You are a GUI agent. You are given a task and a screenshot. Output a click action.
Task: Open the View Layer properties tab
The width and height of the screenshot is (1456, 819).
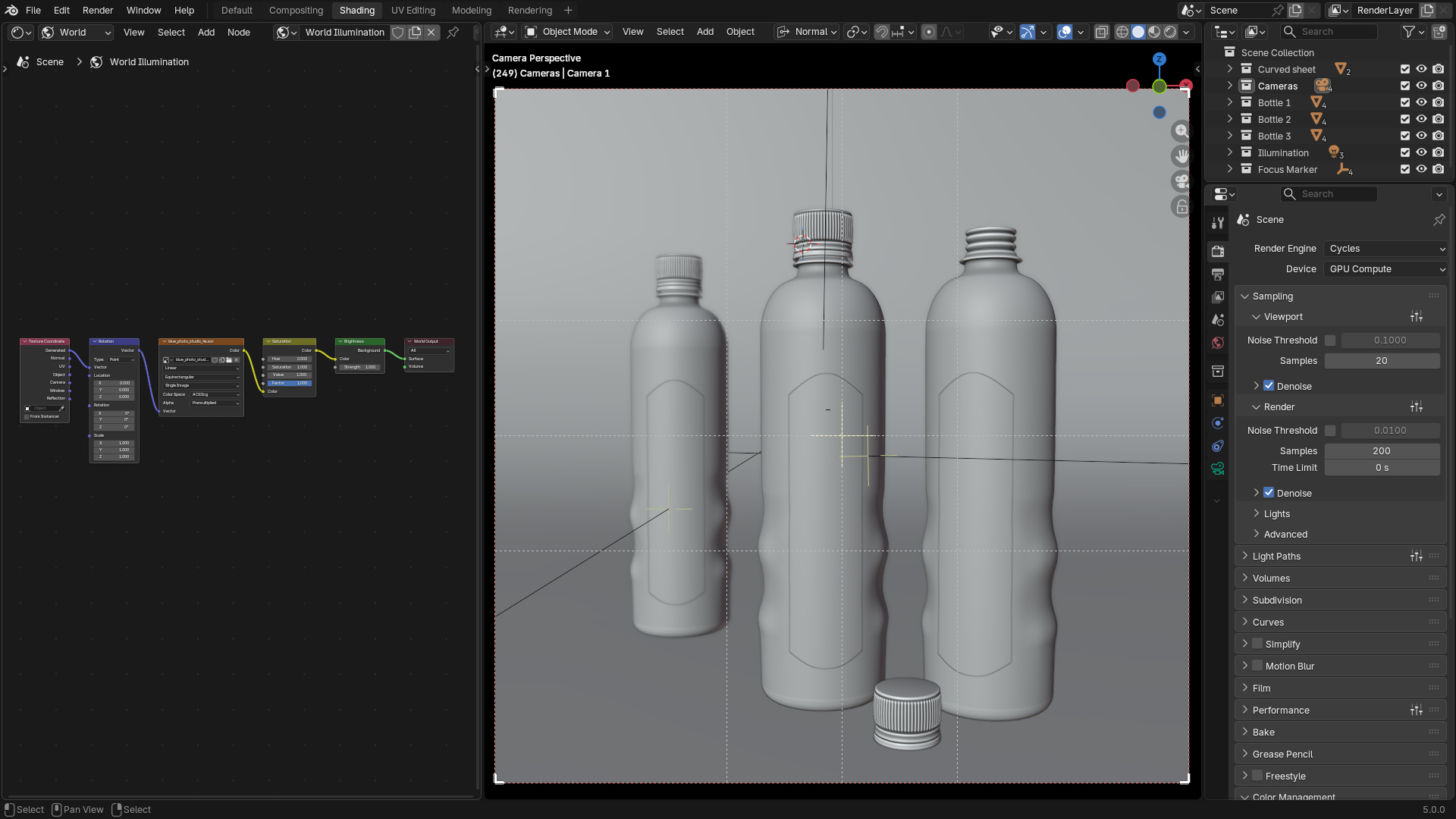(x=1218, y=297)
